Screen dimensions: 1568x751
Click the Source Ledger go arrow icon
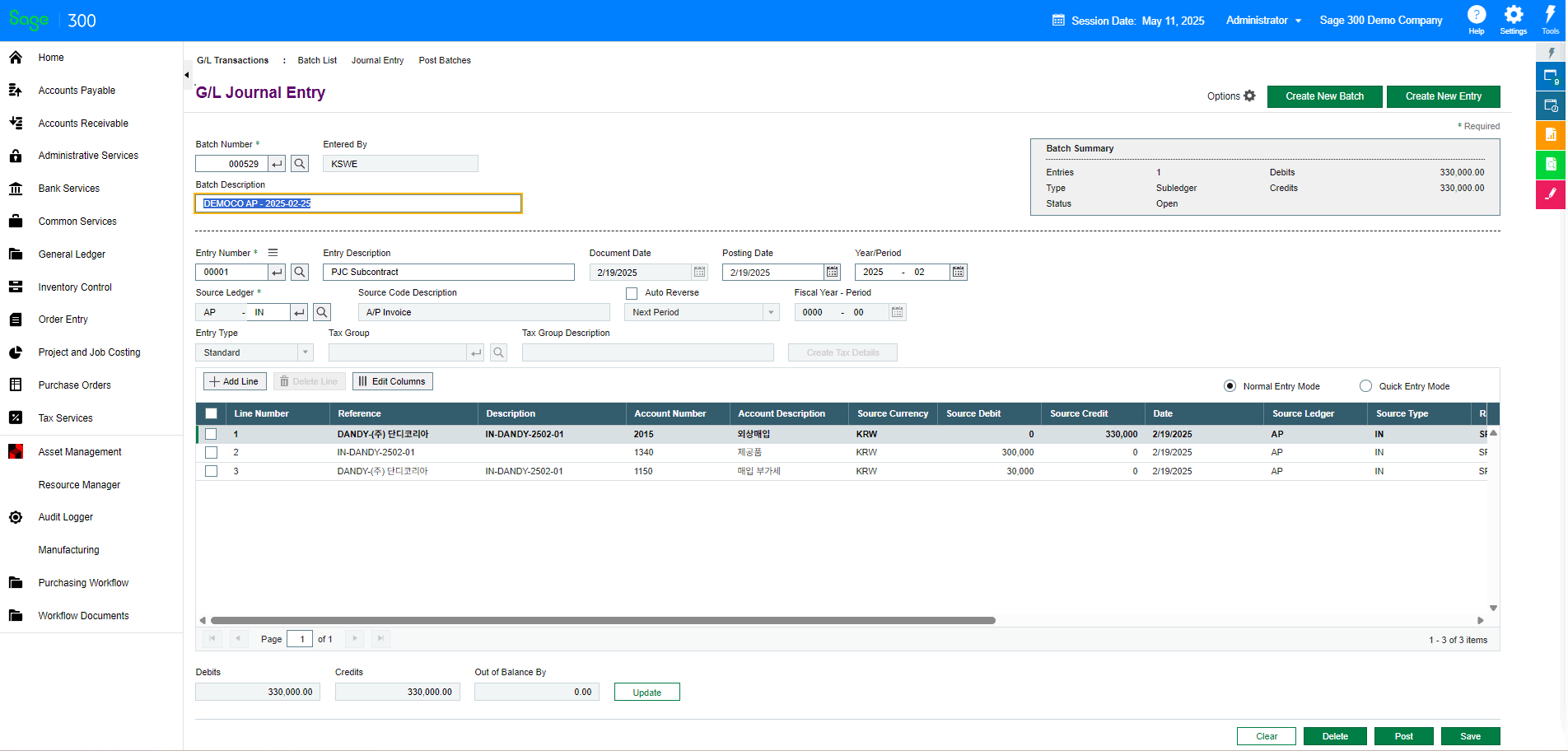click(300, 312)
